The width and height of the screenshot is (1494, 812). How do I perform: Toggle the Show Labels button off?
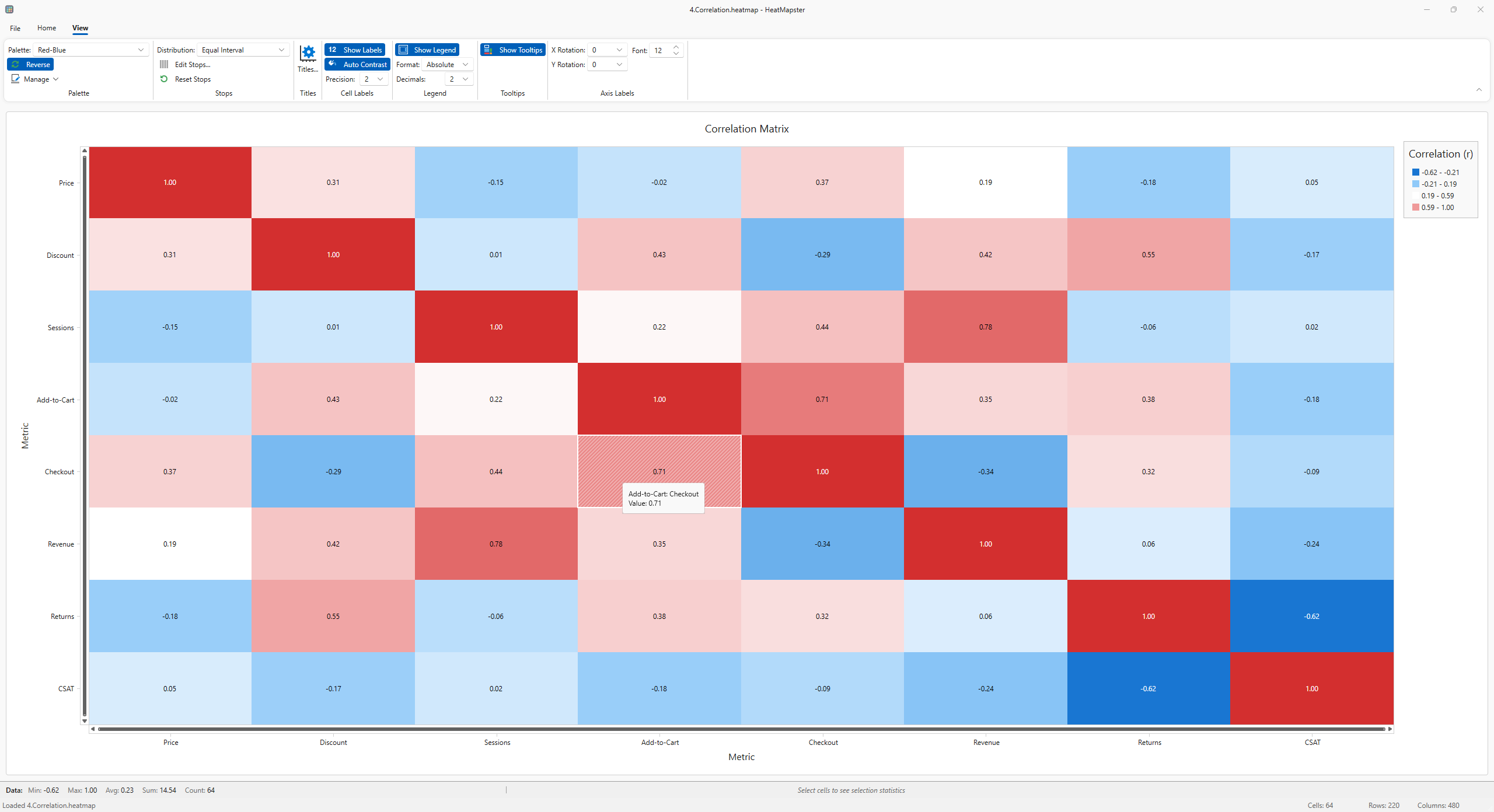(355, 50)
